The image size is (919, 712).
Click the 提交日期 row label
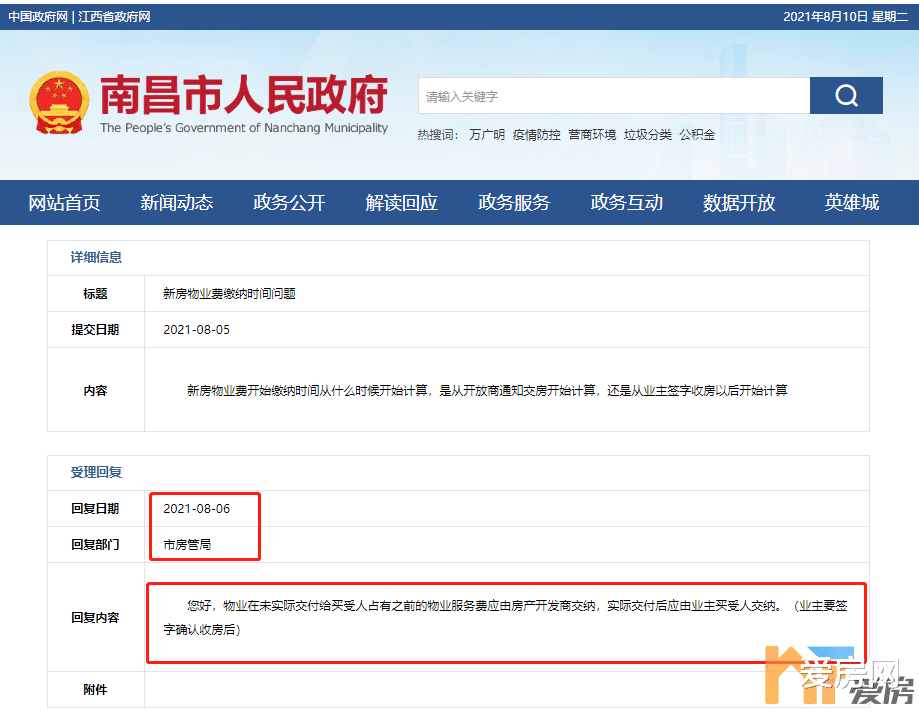pos(95,330)
